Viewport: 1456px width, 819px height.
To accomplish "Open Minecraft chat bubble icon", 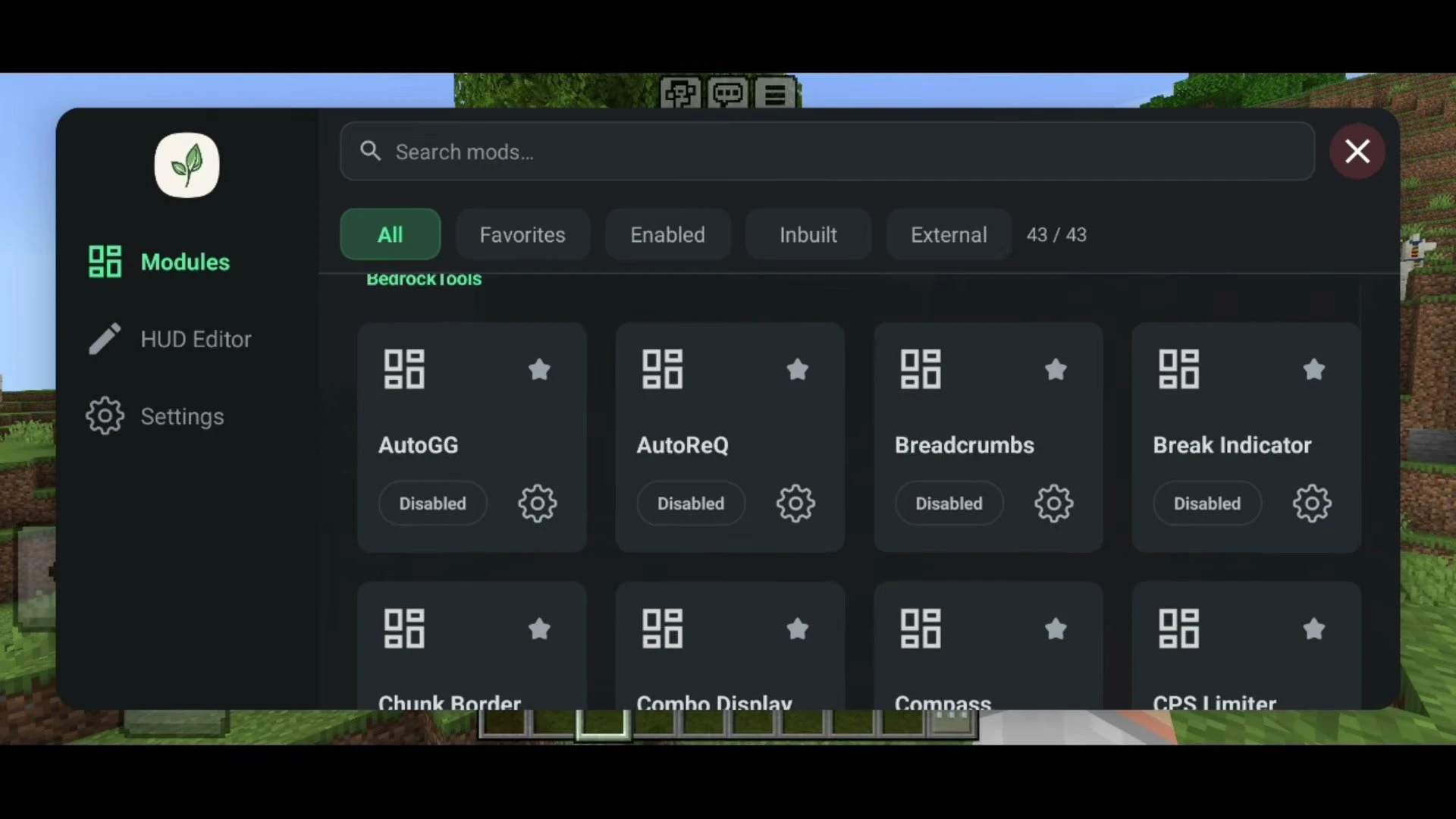I will pos(728,94).
